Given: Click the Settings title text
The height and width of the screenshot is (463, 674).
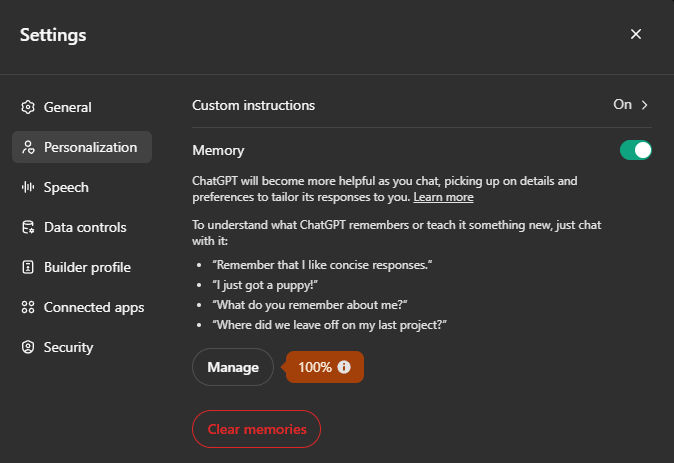Looking at the screenshot, I should pyautogui.click(x=53, y=35).
